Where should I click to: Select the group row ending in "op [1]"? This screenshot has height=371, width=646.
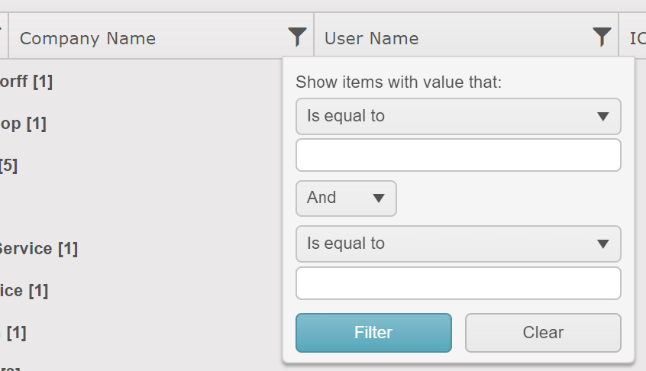(23, 124)
